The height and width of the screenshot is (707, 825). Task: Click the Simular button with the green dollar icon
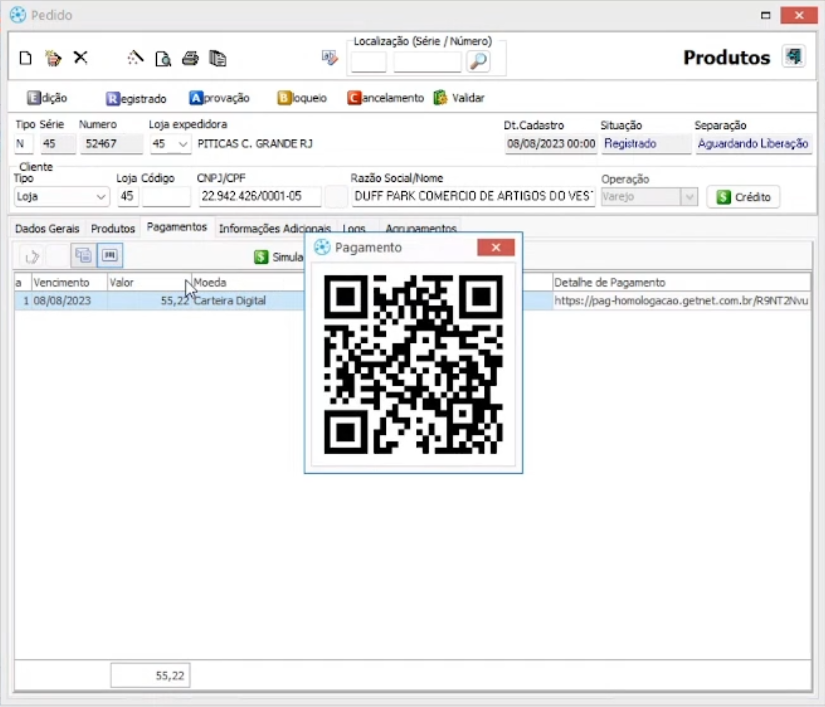279,257
